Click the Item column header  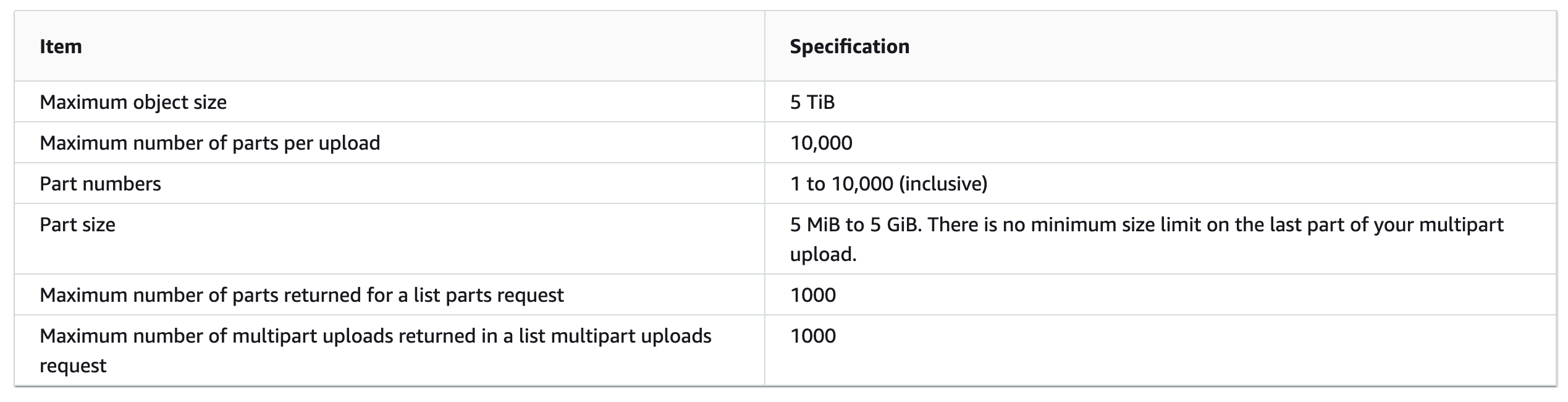point(61,46)
